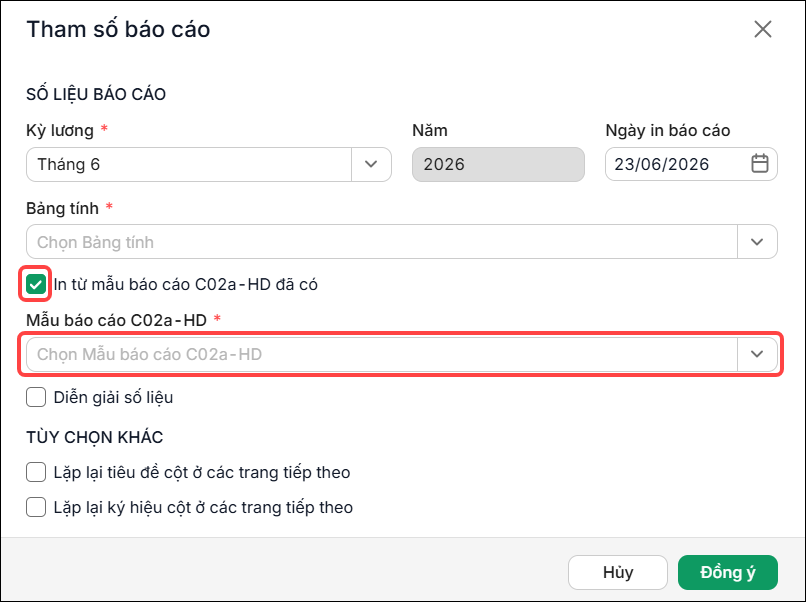Enable the Diễn giải số liệu checkbox
Screen dimensions: 806x602
[36, 397]
